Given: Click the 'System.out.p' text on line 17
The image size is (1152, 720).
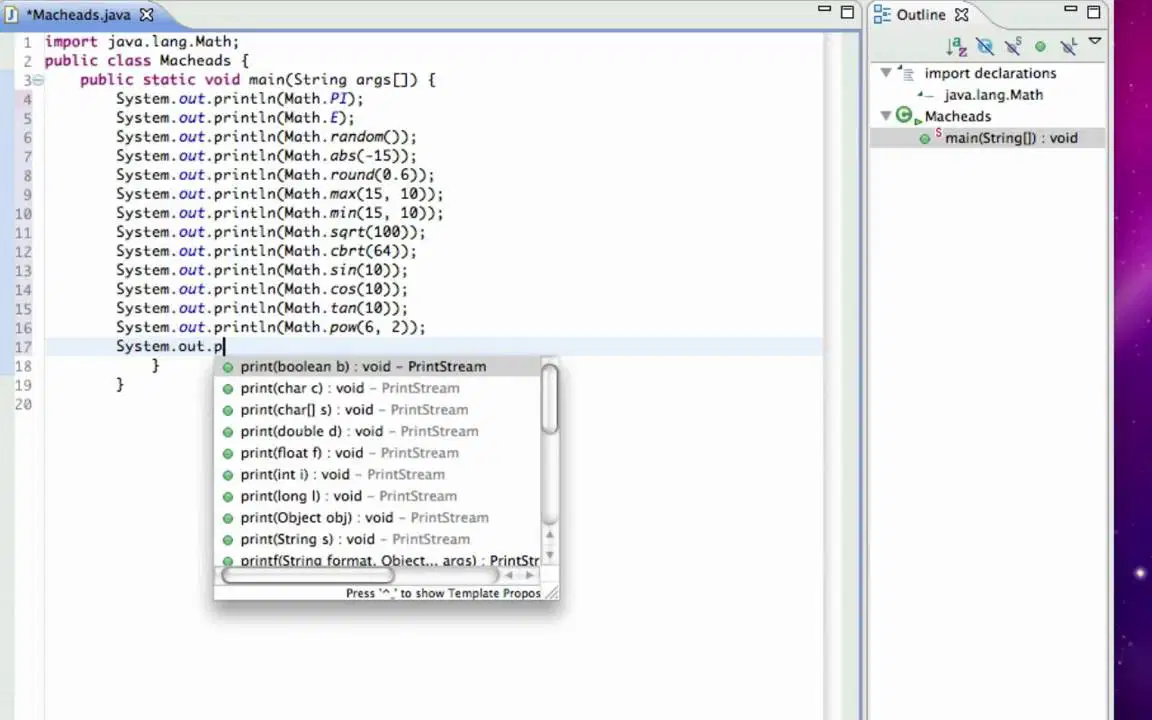Looking at the screenshot, I should pos(169,347).
